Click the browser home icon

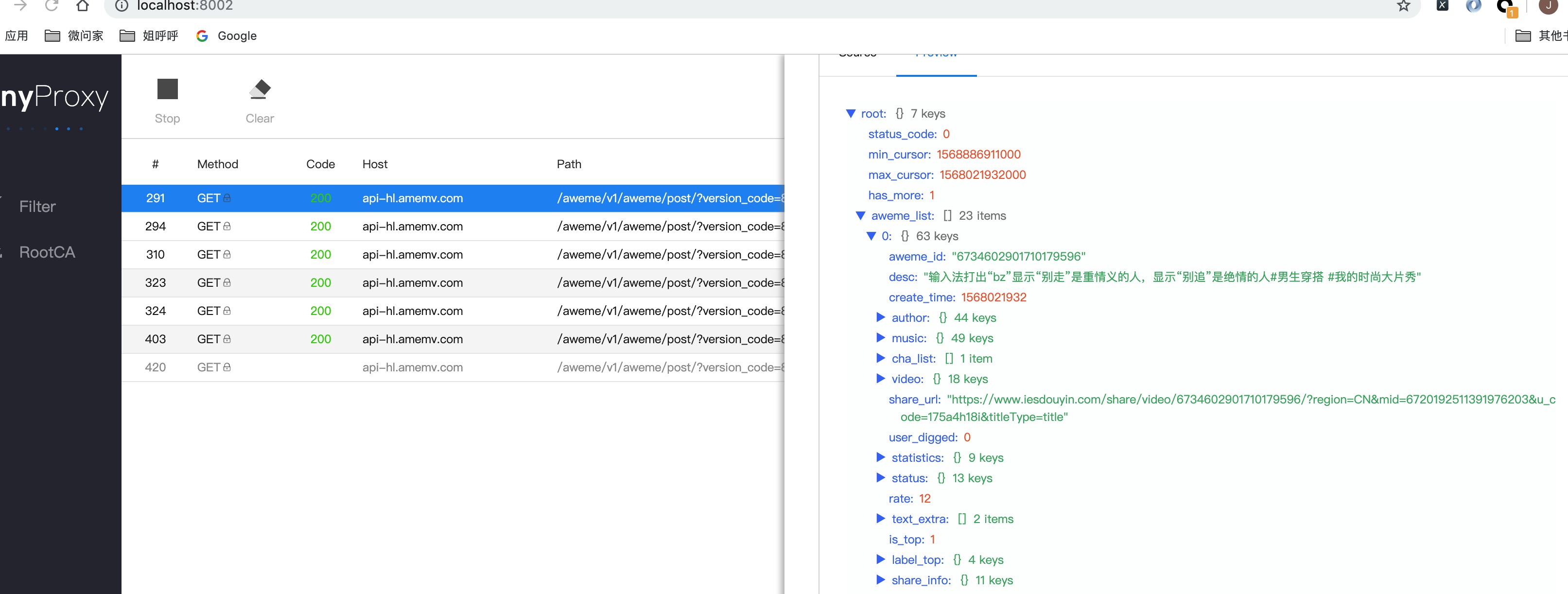pos(83,6)
